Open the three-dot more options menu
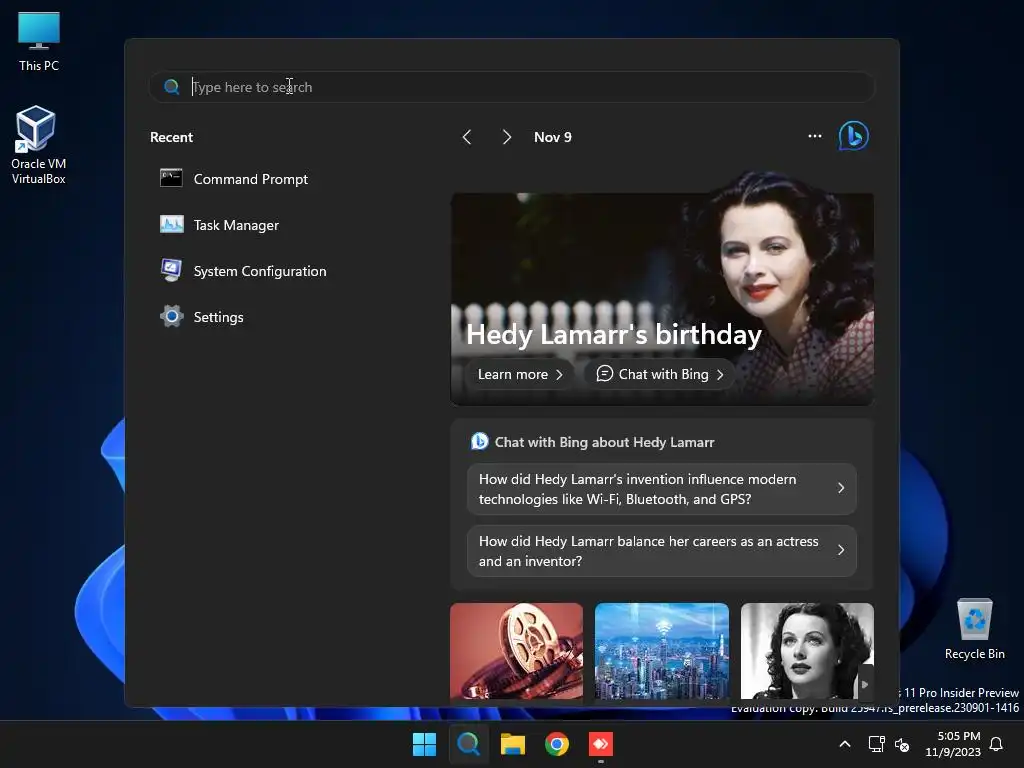The image size is (1024, 768). pos(814,136)
